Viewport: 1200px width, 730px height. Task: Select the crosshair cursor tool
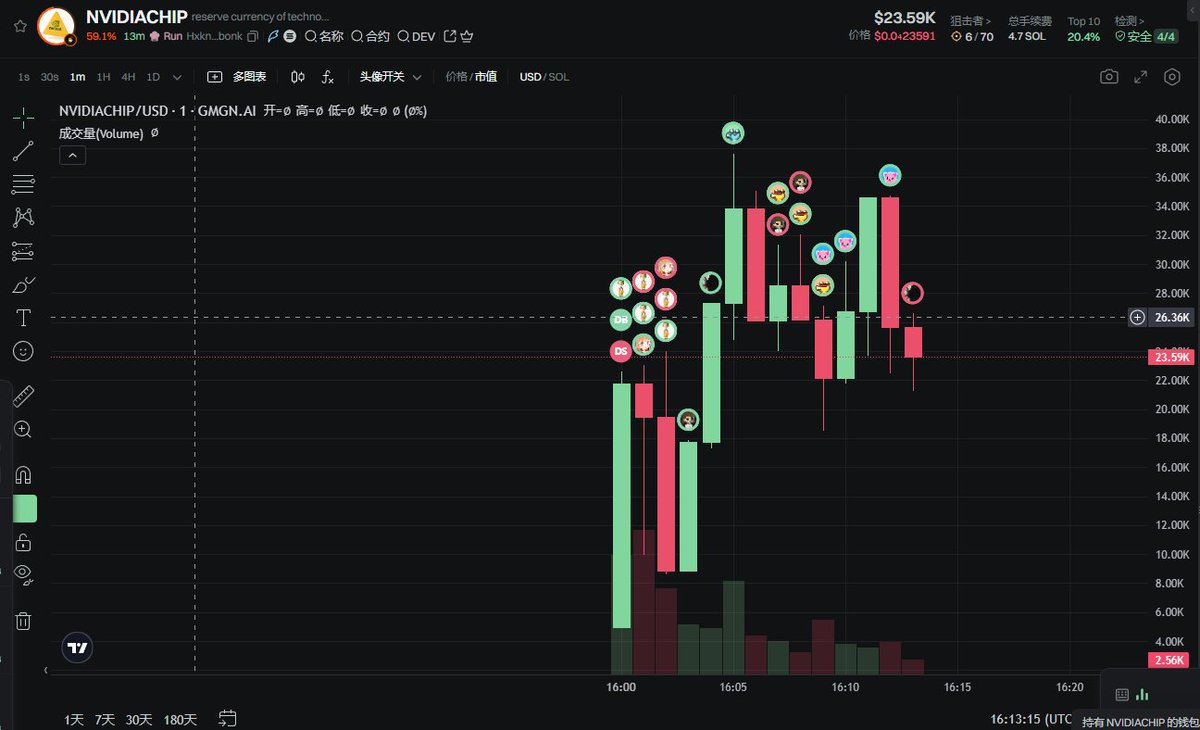[23, 119]
